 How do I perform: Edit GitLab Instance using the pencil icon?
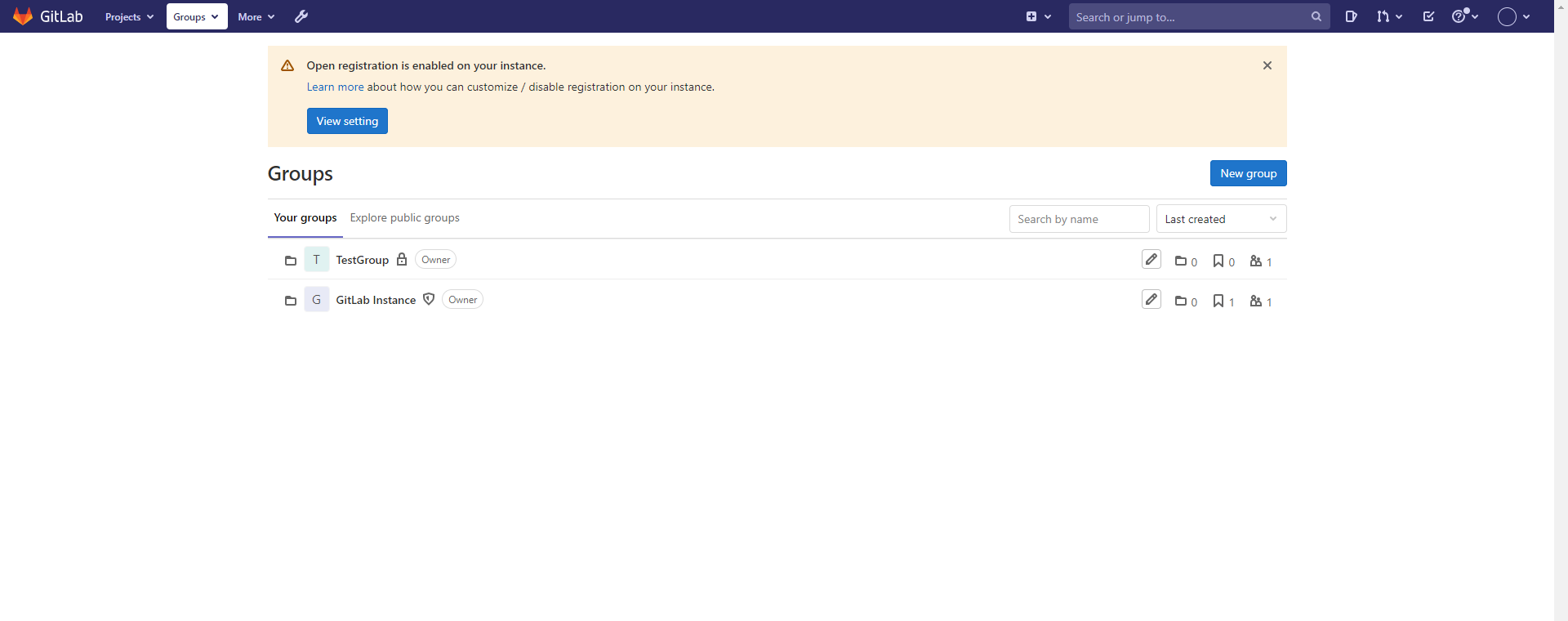click(x=1151, y=299)
